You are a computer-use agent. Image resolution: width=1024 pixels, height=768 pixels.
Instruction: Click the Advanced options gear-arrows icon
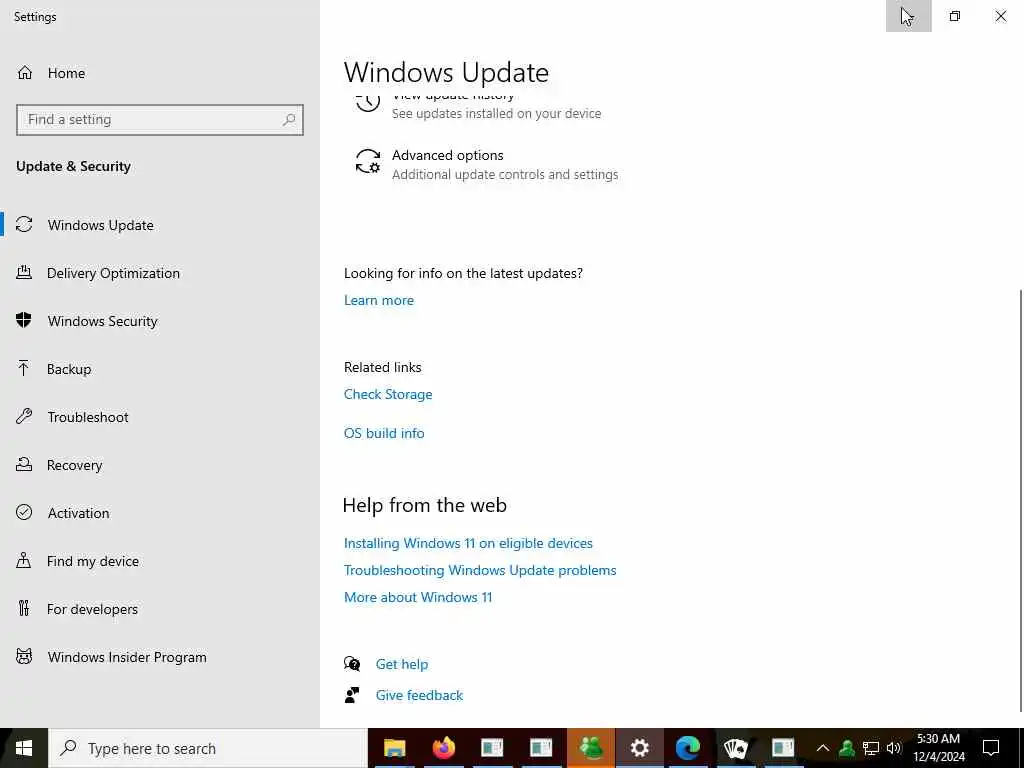[x=368, y=161]
